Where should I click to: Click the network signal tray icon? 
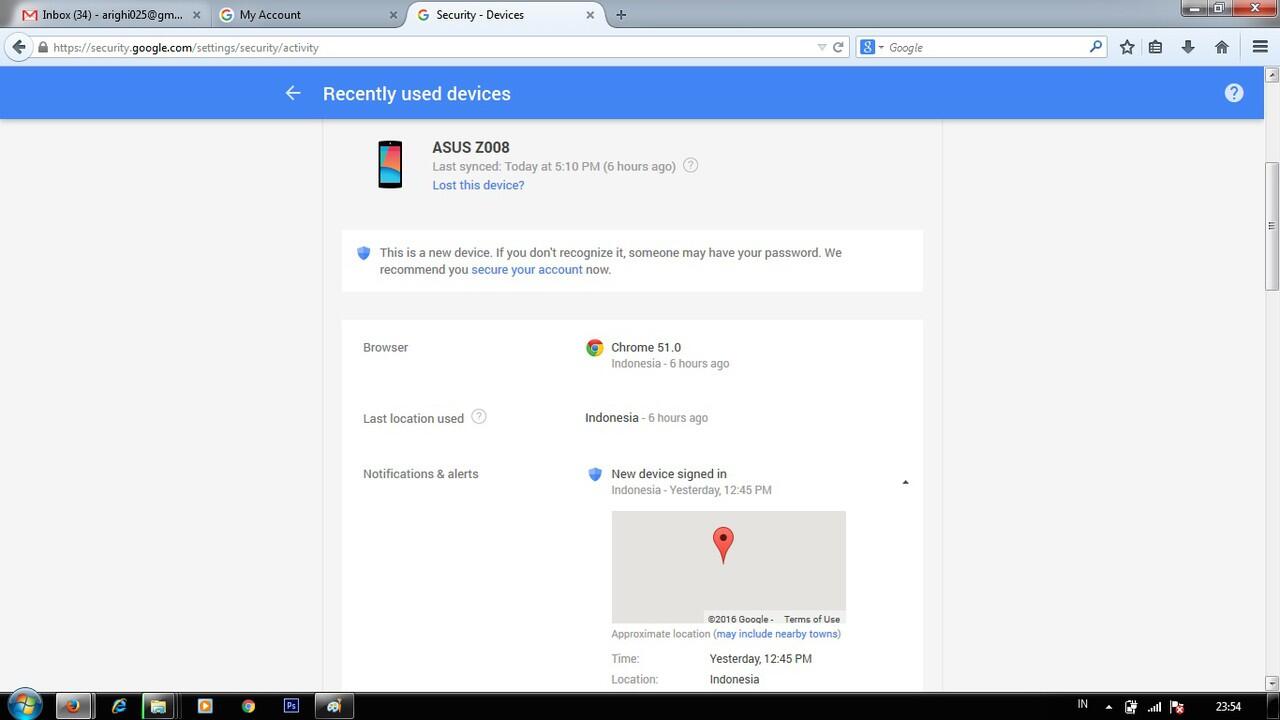coord(1154,706)
